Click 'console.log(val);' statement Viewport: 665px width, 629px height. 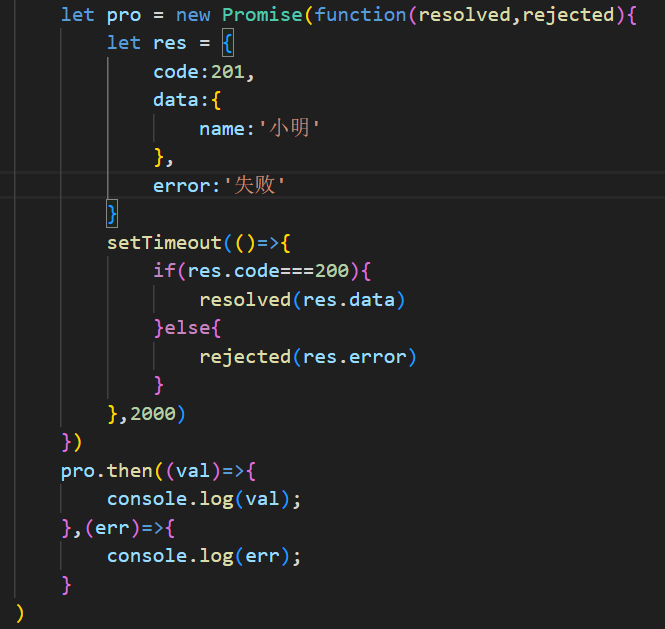tap(204, 499)
